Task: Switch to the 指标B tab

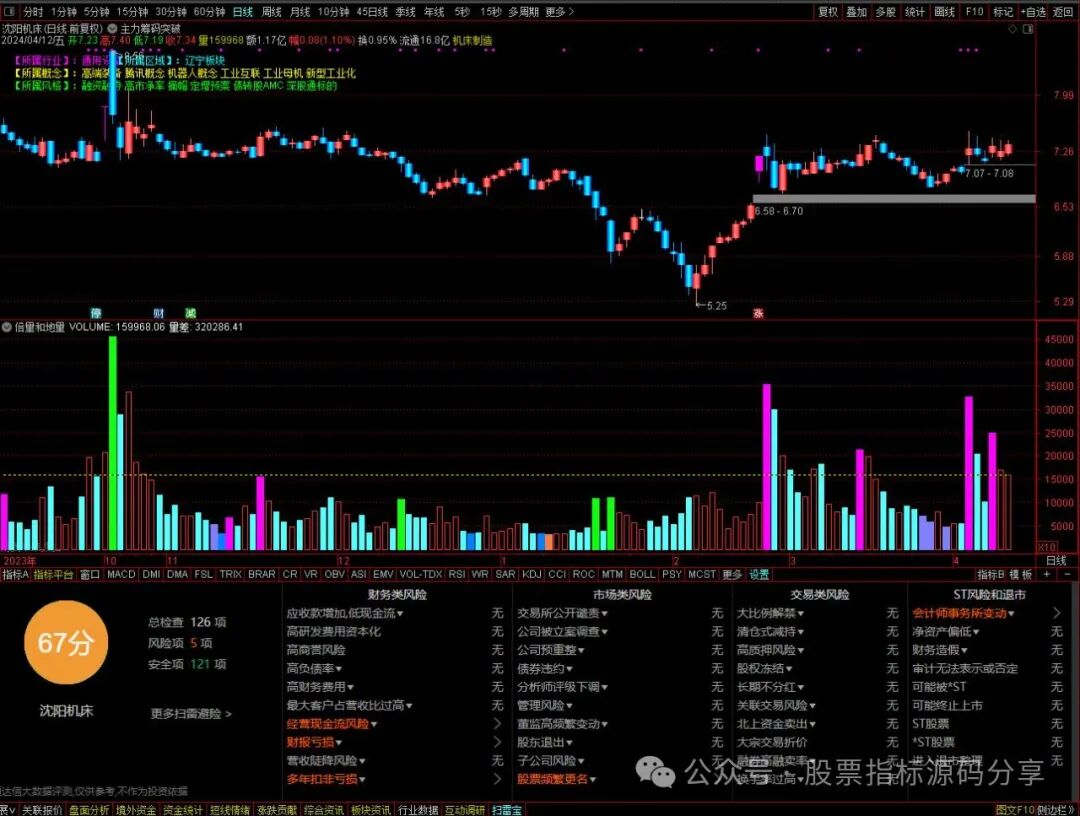Action: 990,574
